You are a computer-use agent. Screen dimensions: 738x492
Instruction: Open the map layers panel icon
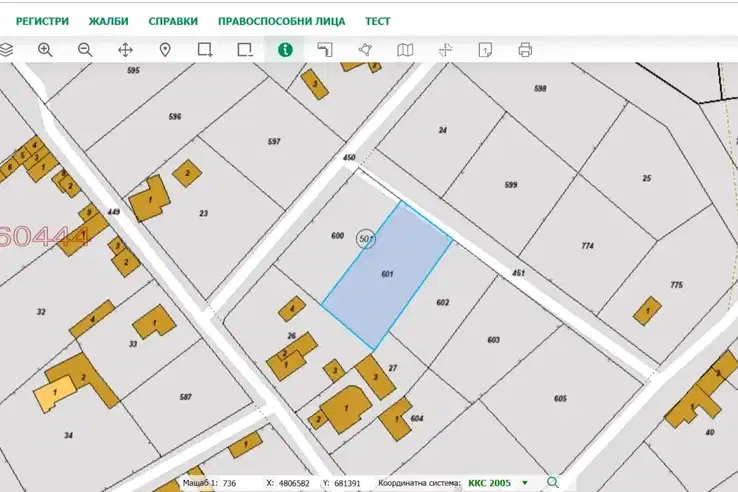pos(6,49)
